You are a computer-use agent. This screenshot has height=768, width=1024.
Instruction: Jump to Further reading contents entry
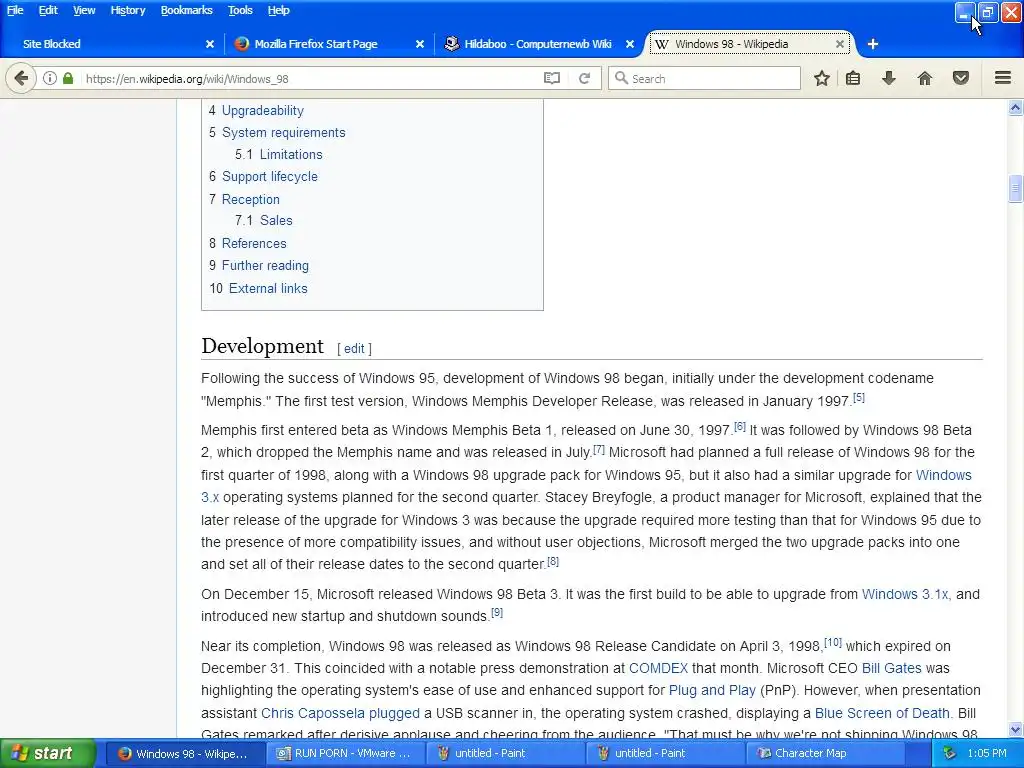click(x=265, y=266)
